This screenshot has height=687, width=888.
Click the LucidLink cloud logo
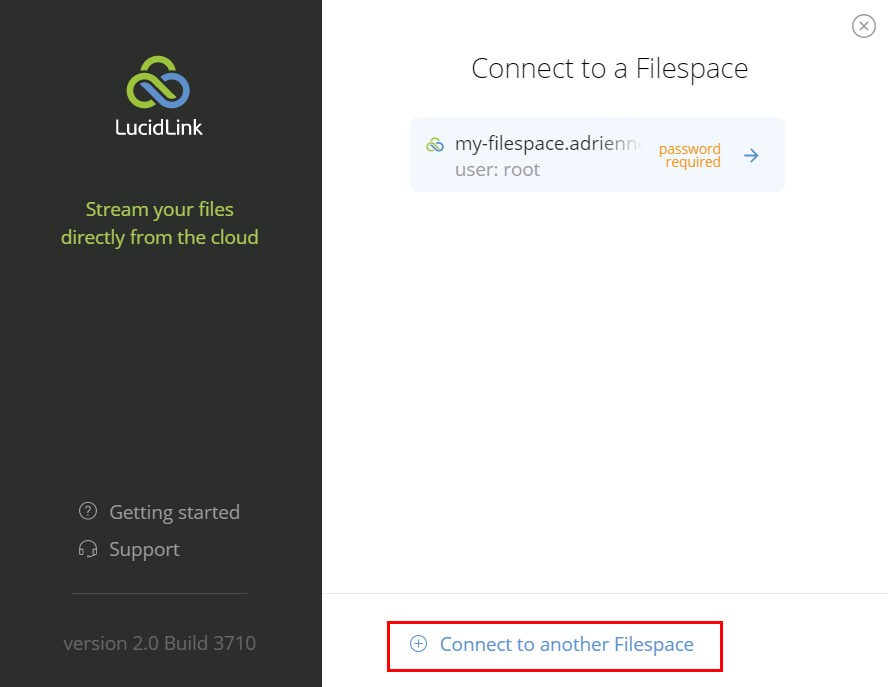click(x=158, y=82)
